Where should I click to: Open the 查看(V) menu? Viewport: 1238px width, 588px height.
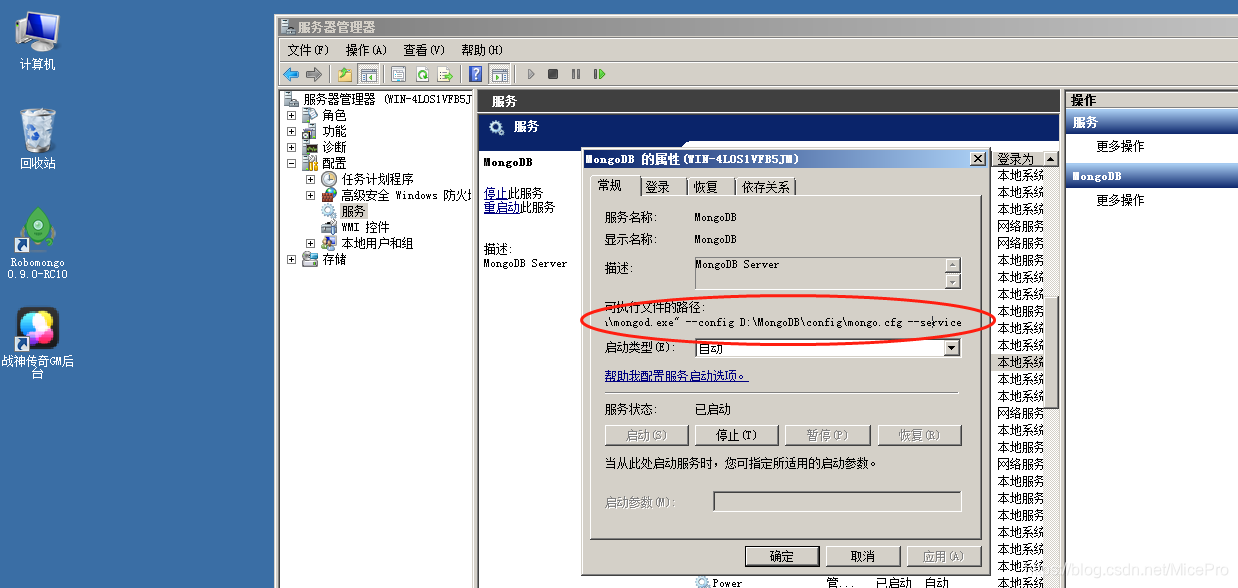424,50
